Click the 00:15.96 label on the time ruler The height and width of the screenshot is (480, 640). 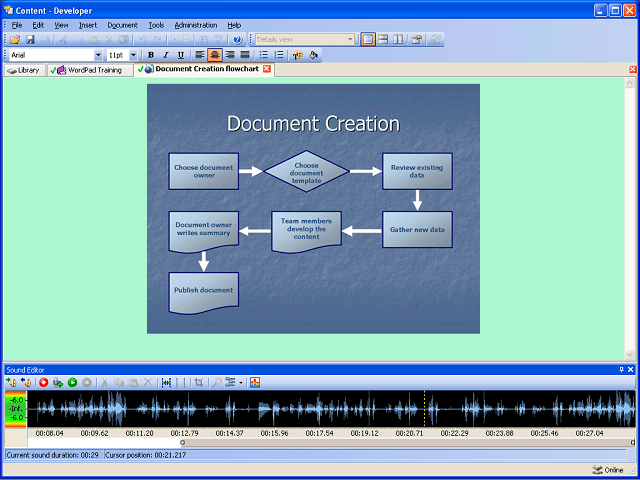(275, 433)
